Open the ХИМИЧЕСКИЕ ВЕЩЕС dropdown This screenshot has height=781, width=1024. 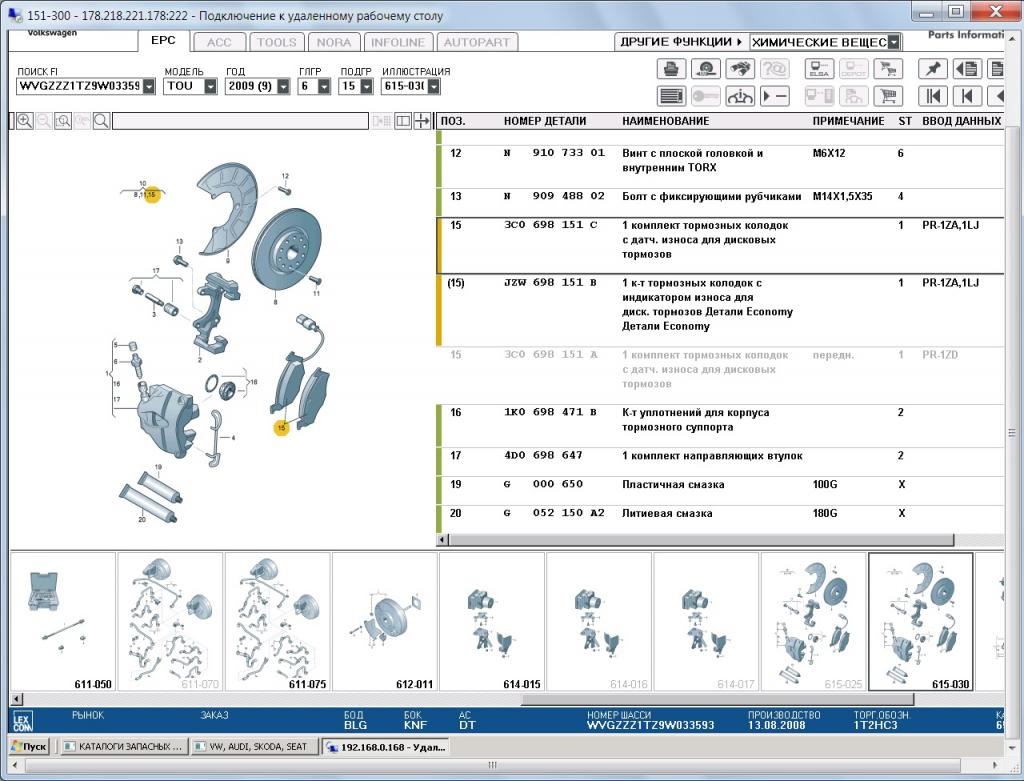pyautogui.click(x=894, y=42)
